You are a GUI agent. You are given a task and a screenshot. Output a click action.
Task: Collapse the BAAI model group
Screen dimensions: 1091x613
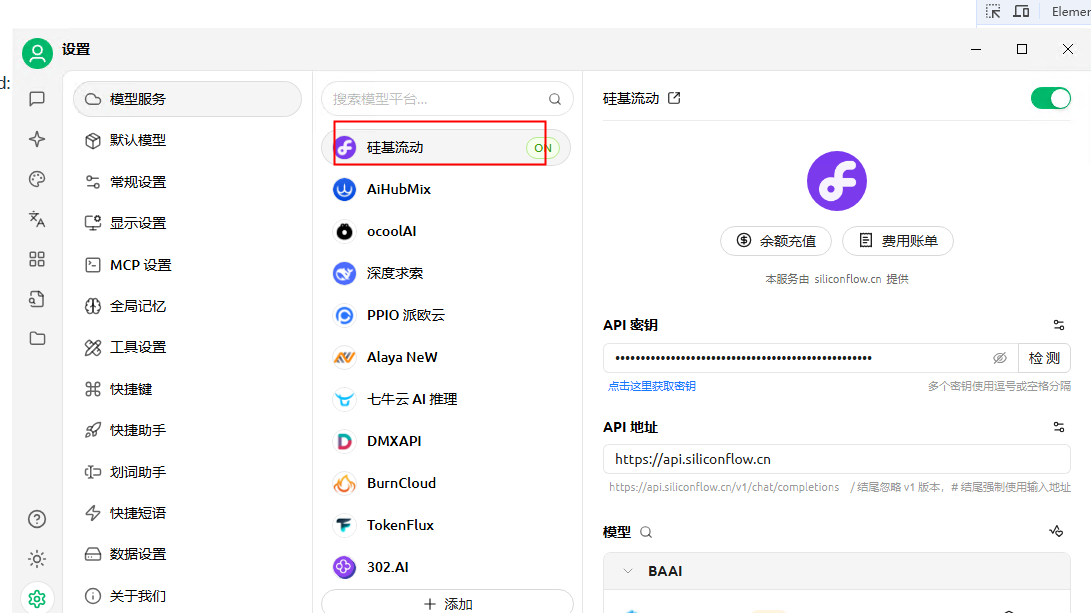(628, 571)
